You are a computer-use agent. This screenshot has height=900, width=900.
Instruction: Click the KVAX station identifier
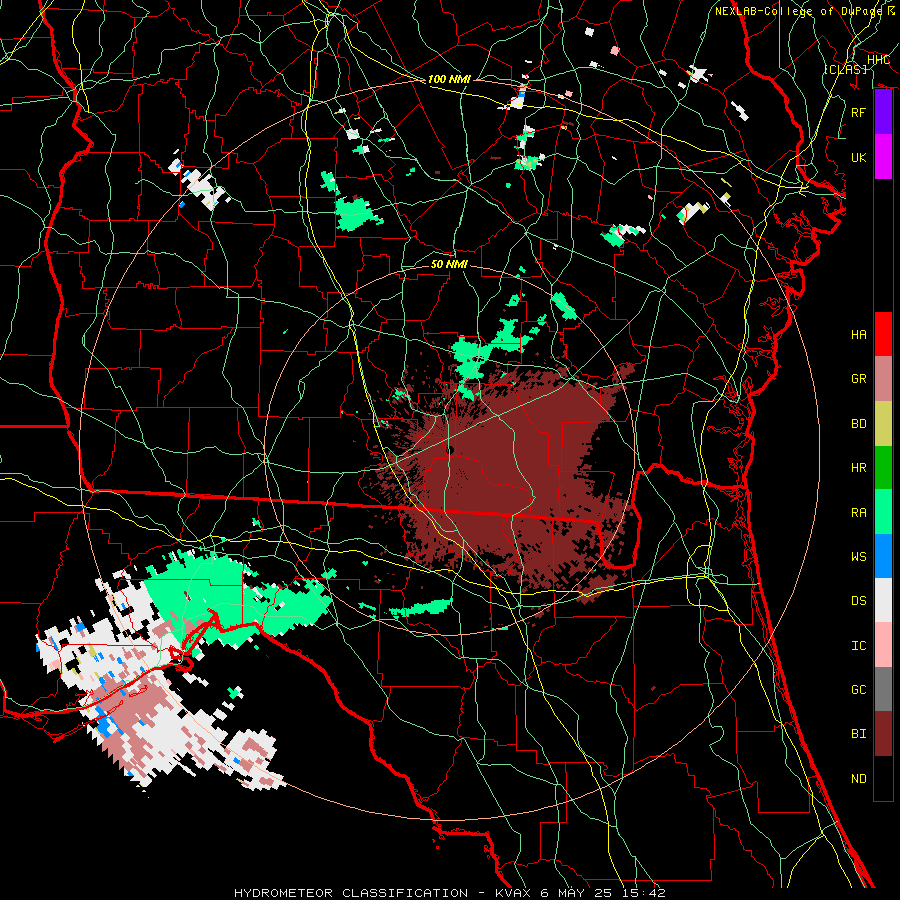coord(515,893)
